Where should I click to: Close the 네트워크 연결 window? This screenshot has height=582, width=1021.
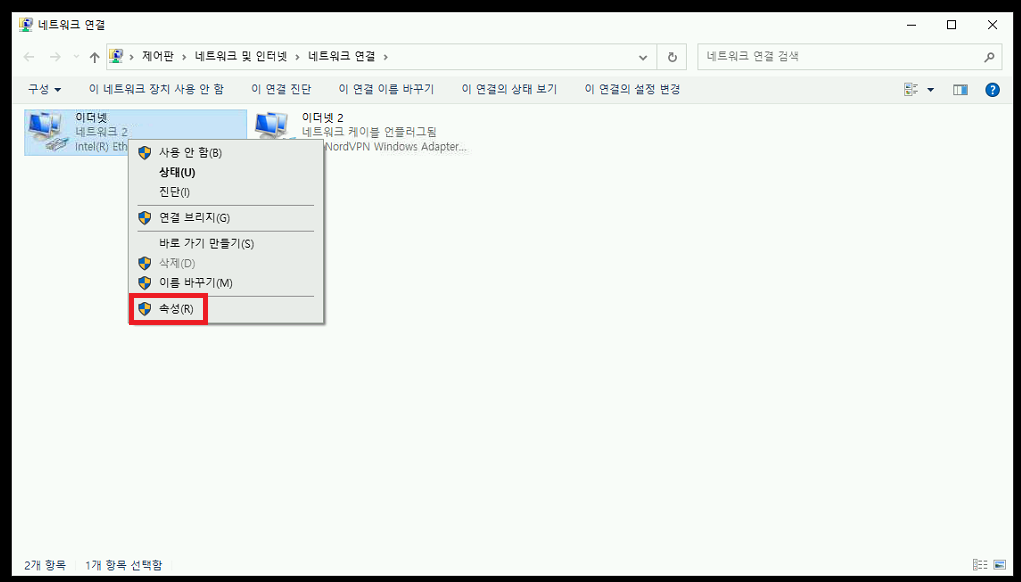pos(992,25)
